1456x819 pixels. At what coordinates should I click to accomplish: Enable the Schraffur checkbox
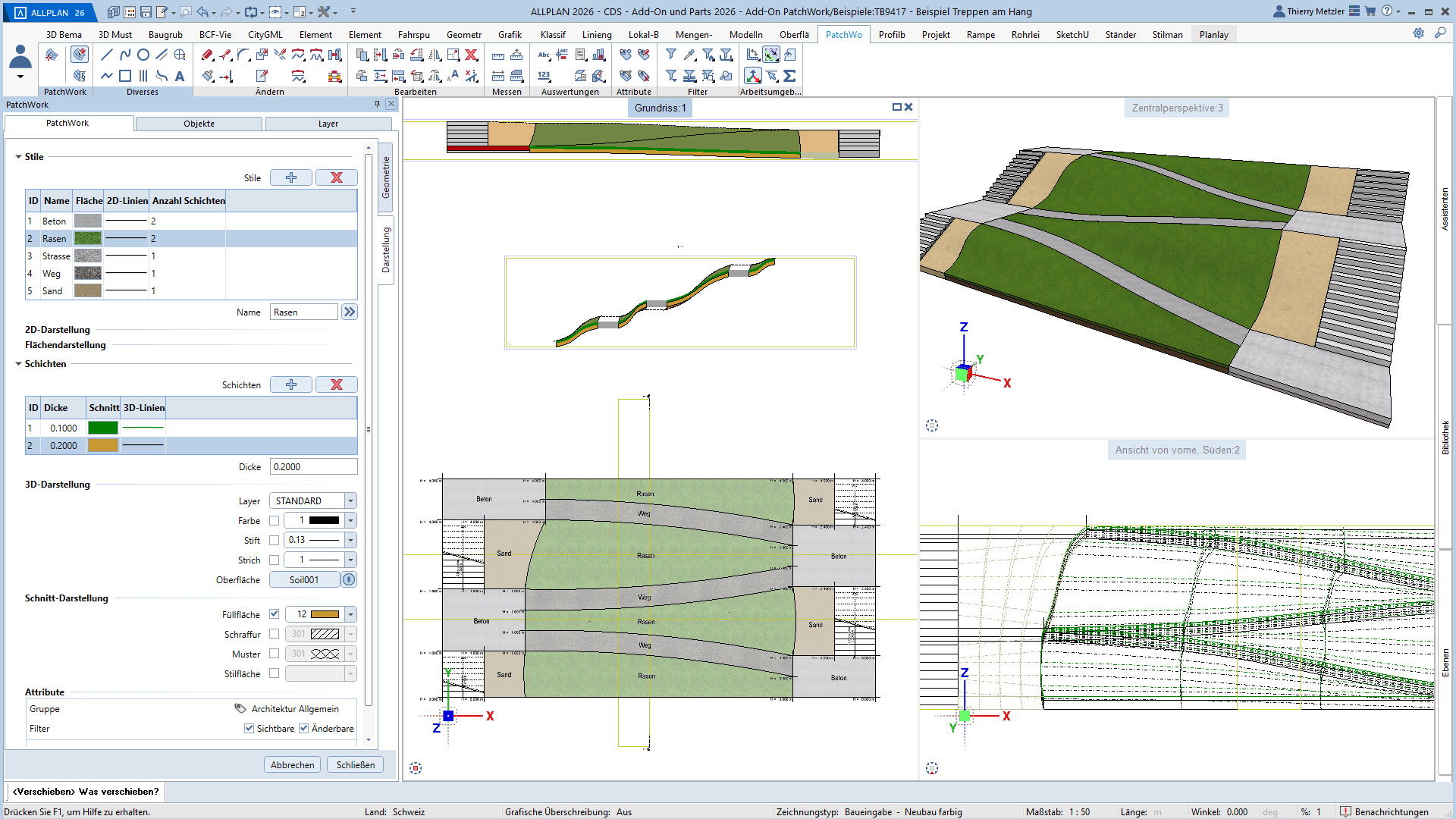point(274,634)
